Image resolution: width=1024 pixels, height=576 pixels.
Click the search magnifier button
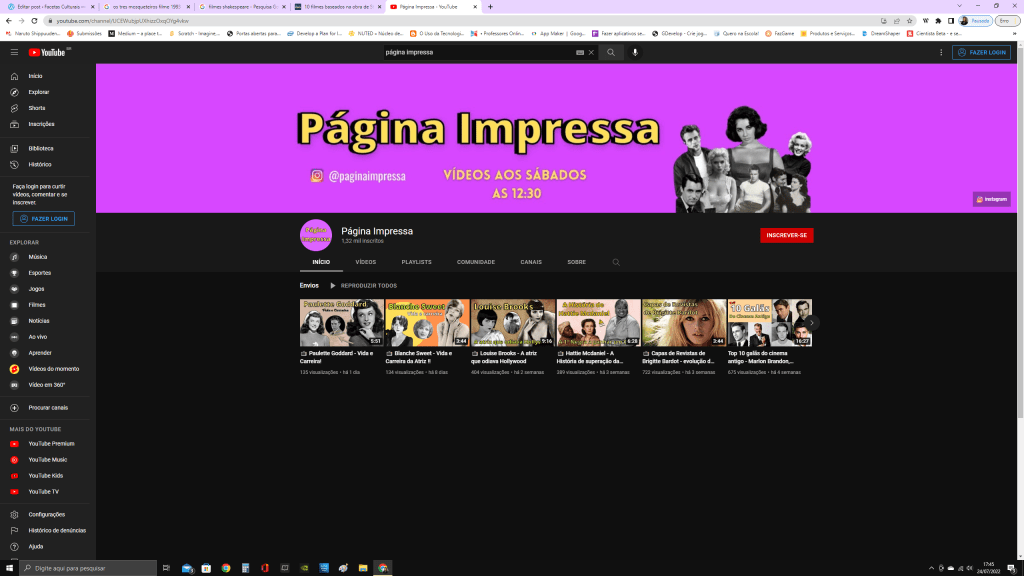click(611, 52)
